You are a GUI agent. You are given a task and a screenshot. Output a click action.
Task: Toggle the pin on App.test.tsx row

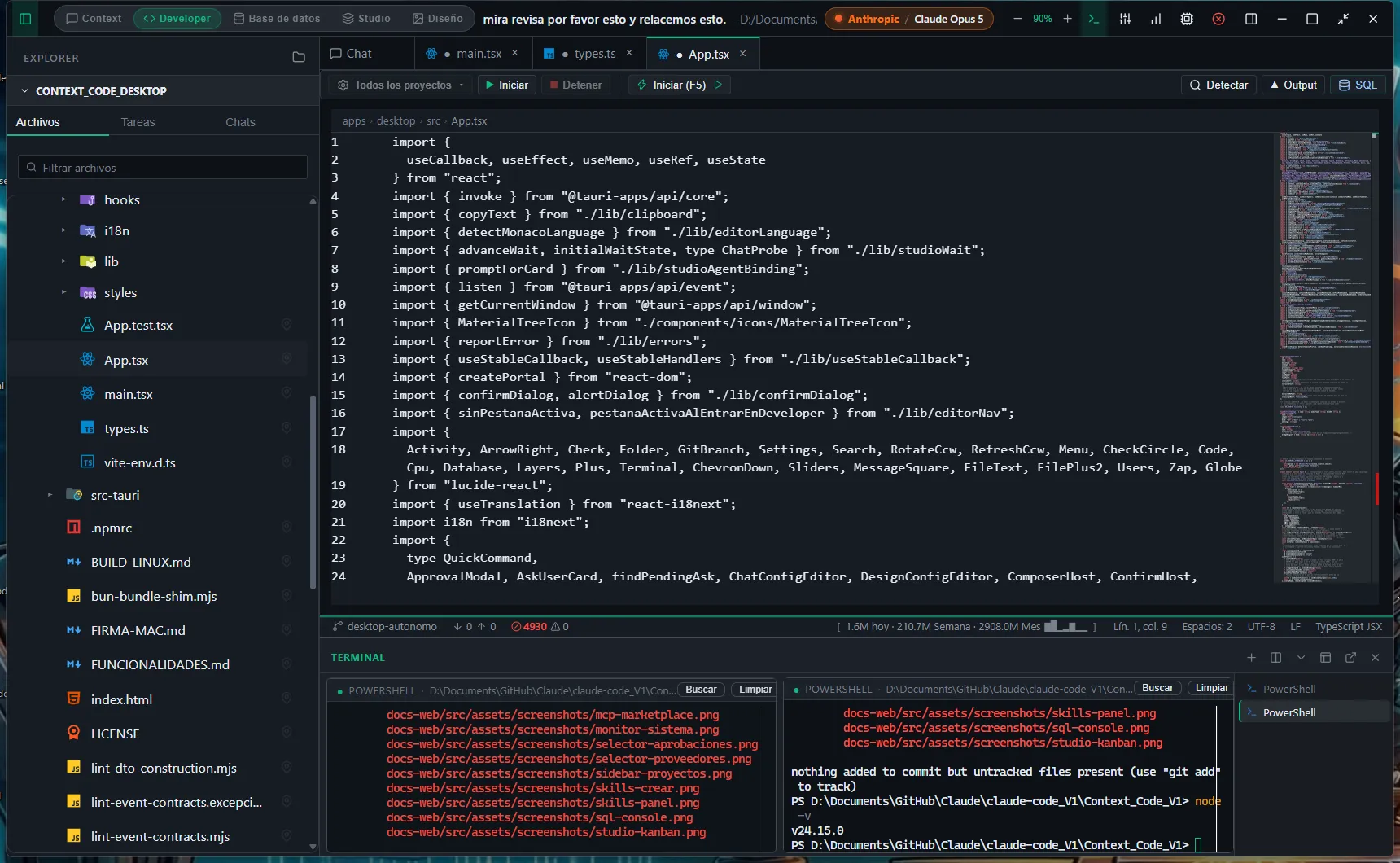coord(287,325)
